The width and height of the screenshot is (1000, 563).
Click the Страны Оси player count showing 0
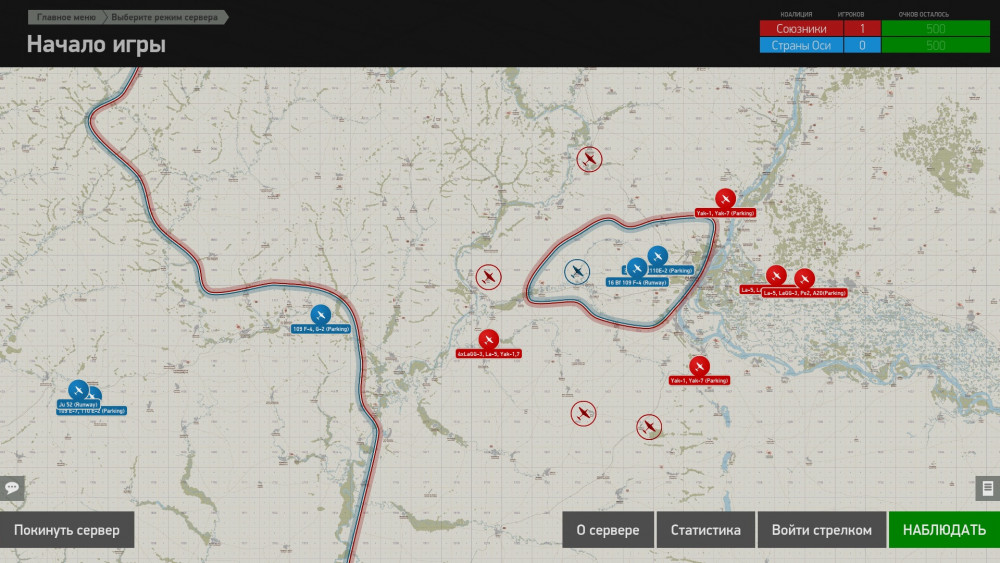pyautogui.click(x=862, y=45)
